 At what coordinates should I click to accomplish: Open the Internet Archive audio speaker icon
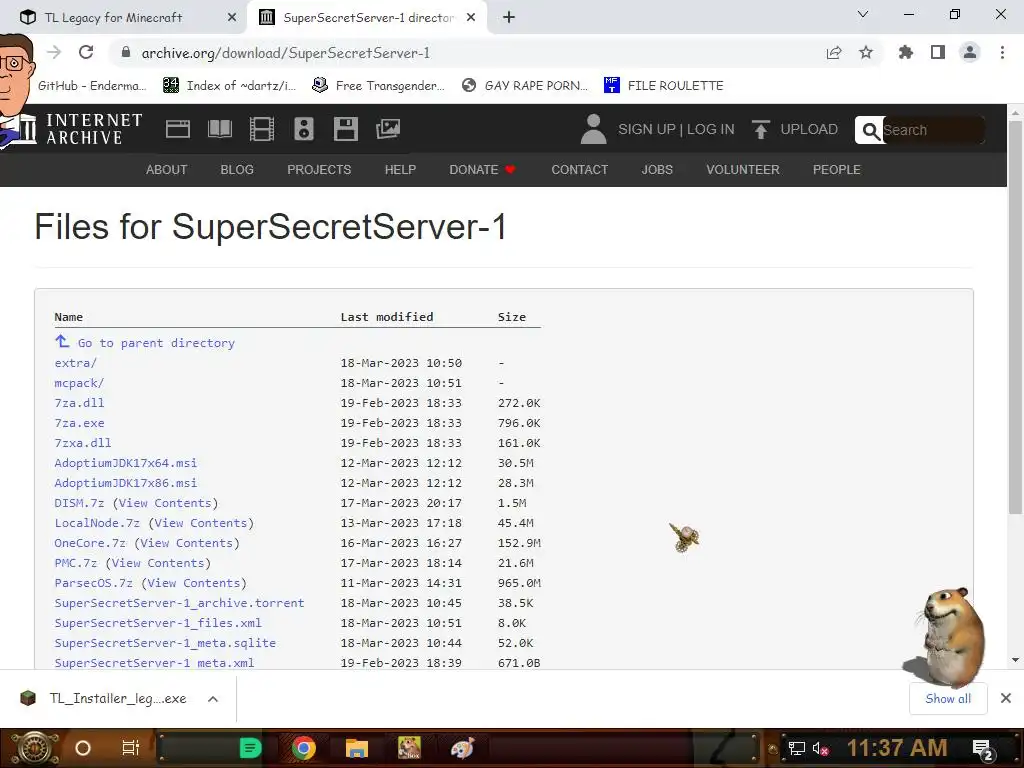[x=304, y=129]
